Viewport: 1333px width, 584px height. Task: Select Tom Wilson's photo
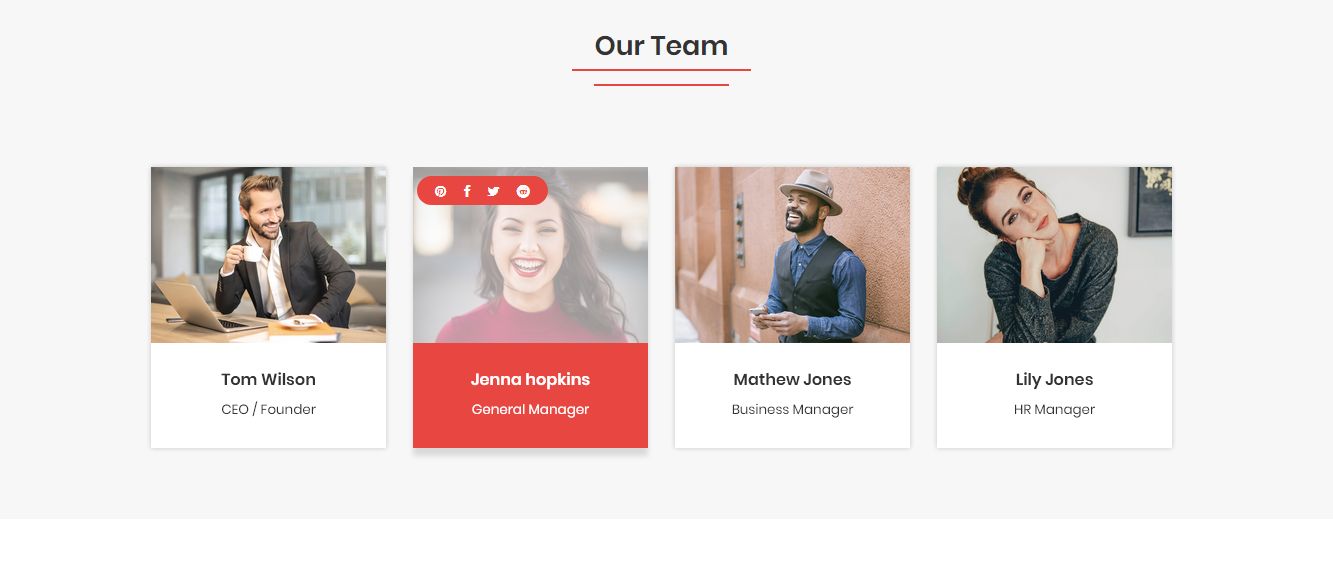(x=268, y=255)
